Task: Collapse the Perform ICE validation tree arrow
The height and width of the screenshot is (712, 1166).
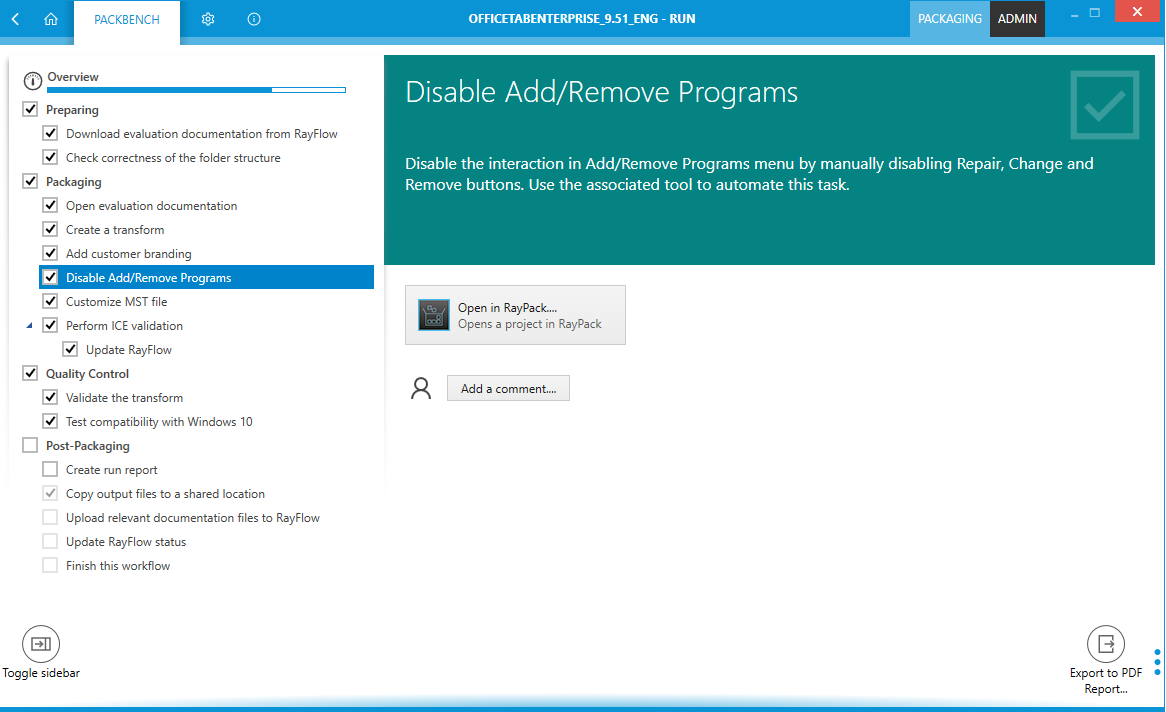Action: [x=28, y=326]
